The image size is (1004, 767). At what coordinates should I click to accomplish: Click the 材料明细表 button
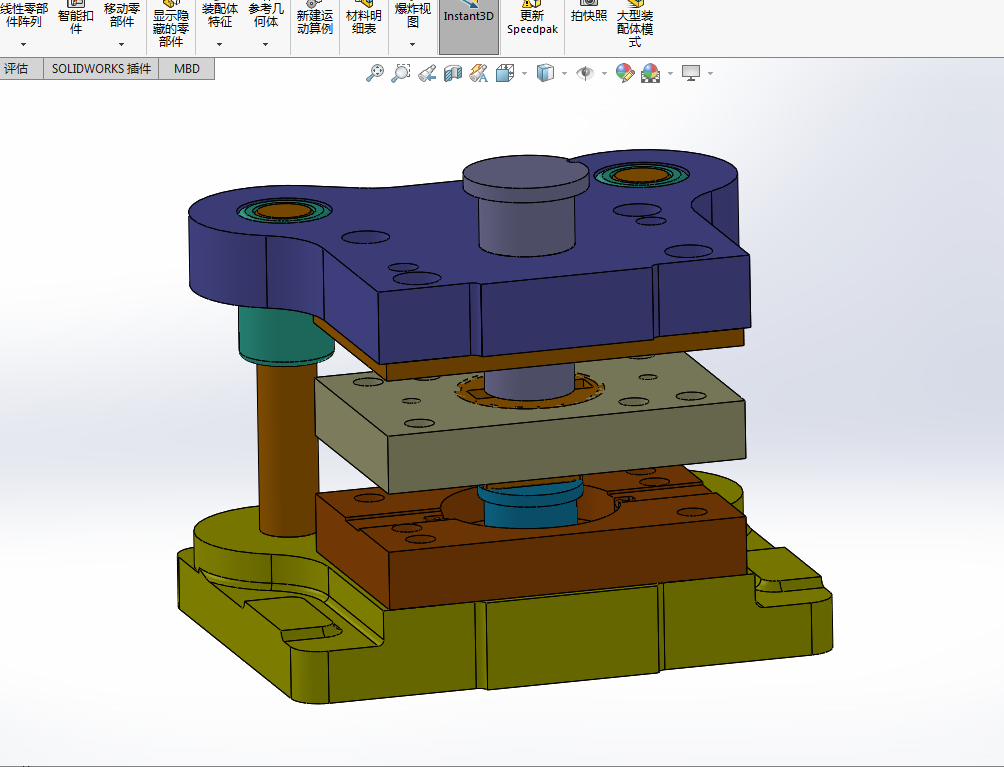click(x=363, y=21)
